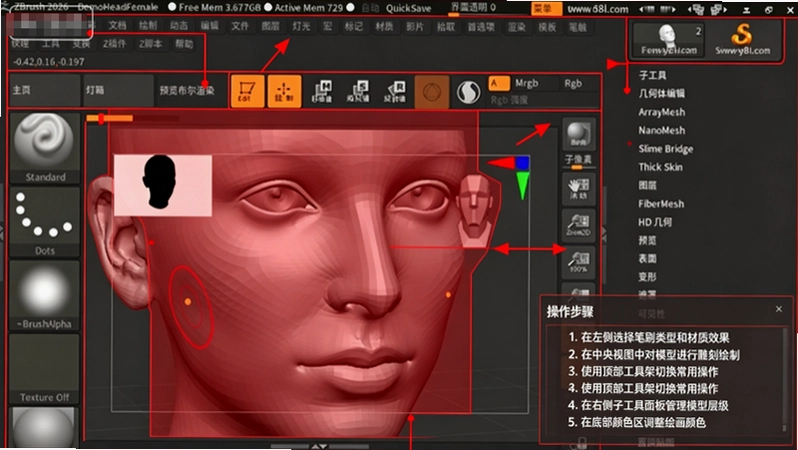The image size is (798, 450).
Task: Adjust the 子像素 slider
Action: tap(578, 162)
